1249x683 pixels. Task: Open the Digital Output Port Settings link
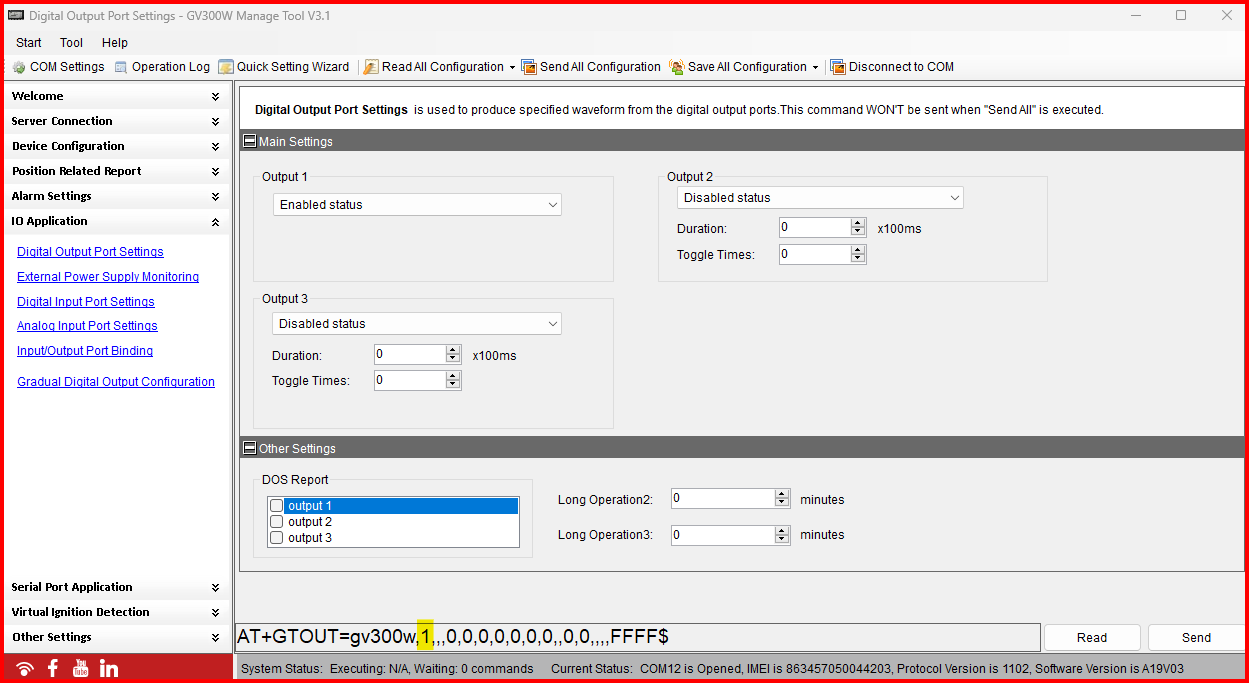pos(90,252)
